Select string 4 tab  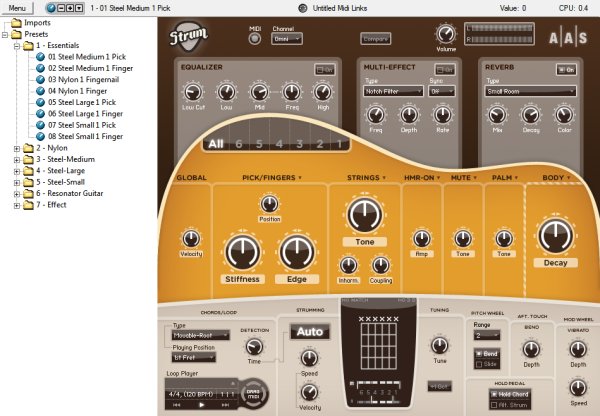point(279,144)
